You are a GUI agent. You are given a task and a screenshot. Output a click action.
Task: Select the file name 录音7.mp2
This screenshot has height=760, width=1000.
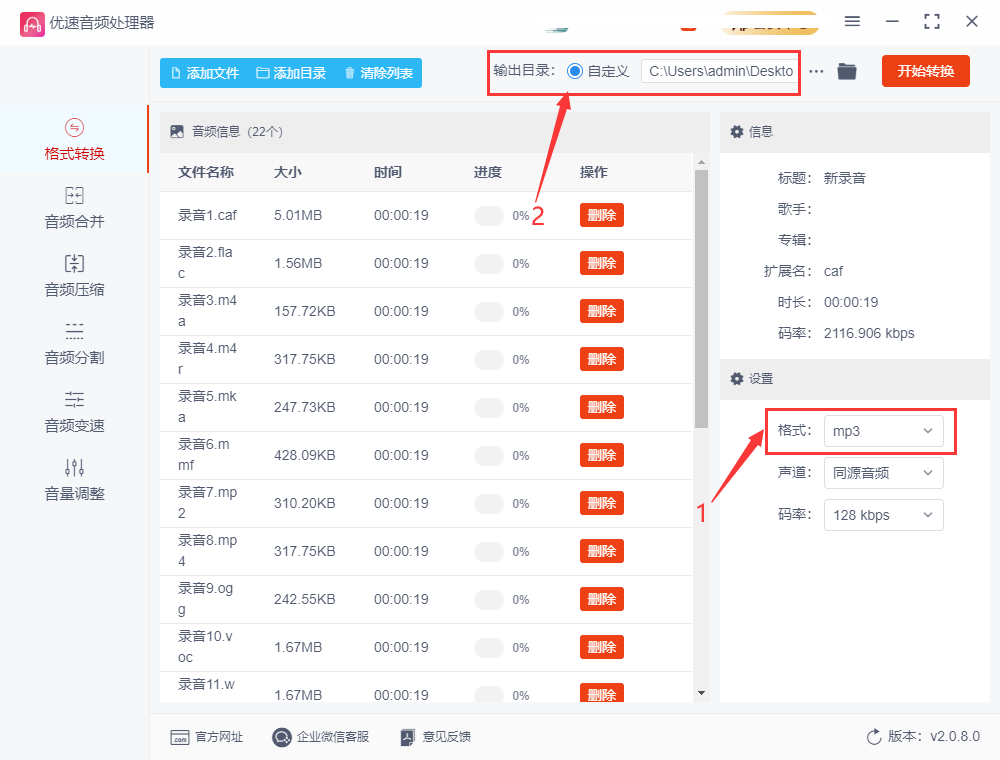(x=207, y=502)
